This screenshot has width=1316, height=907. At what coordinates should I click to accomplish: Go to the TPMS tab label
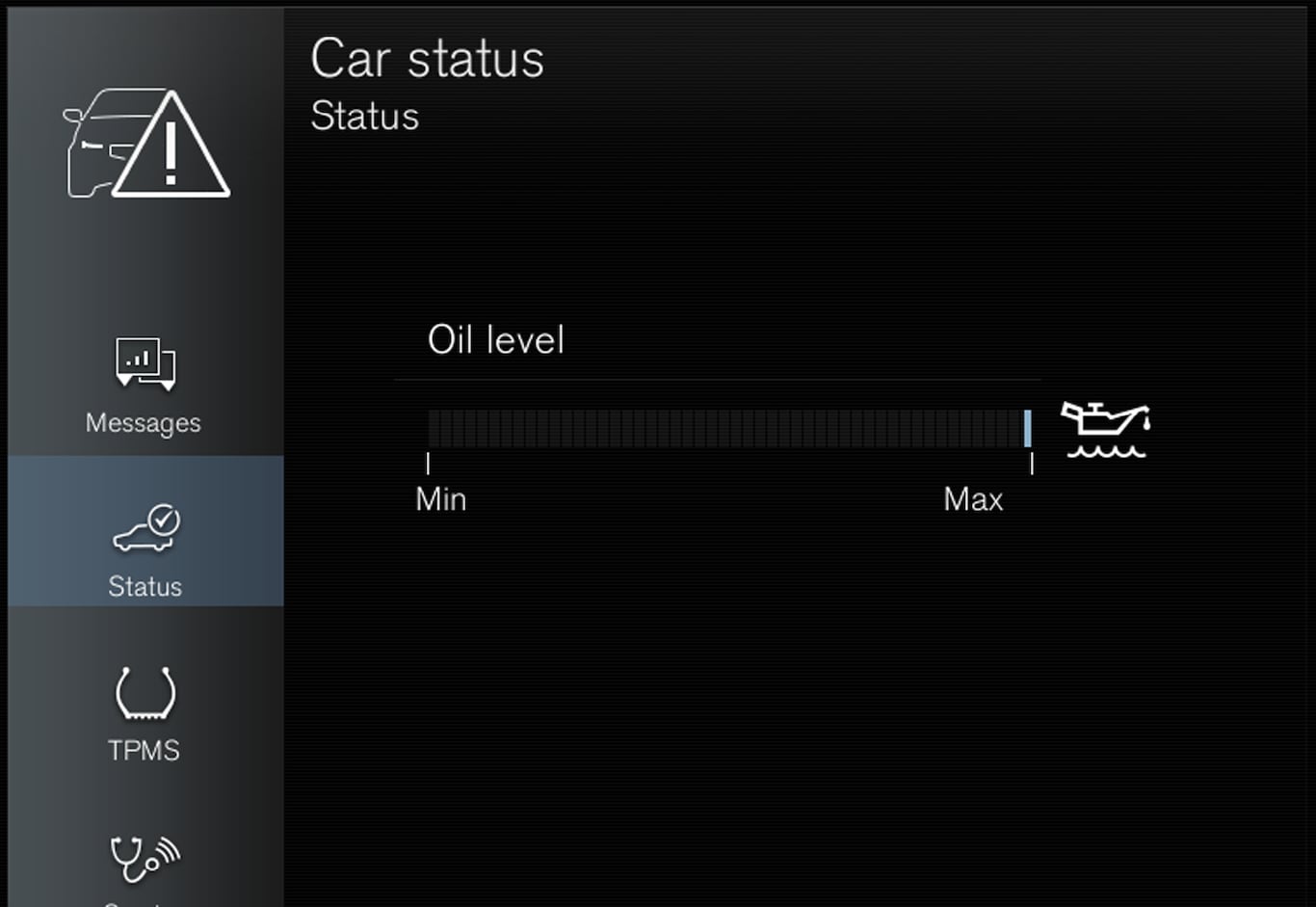(x=144, y=750)
